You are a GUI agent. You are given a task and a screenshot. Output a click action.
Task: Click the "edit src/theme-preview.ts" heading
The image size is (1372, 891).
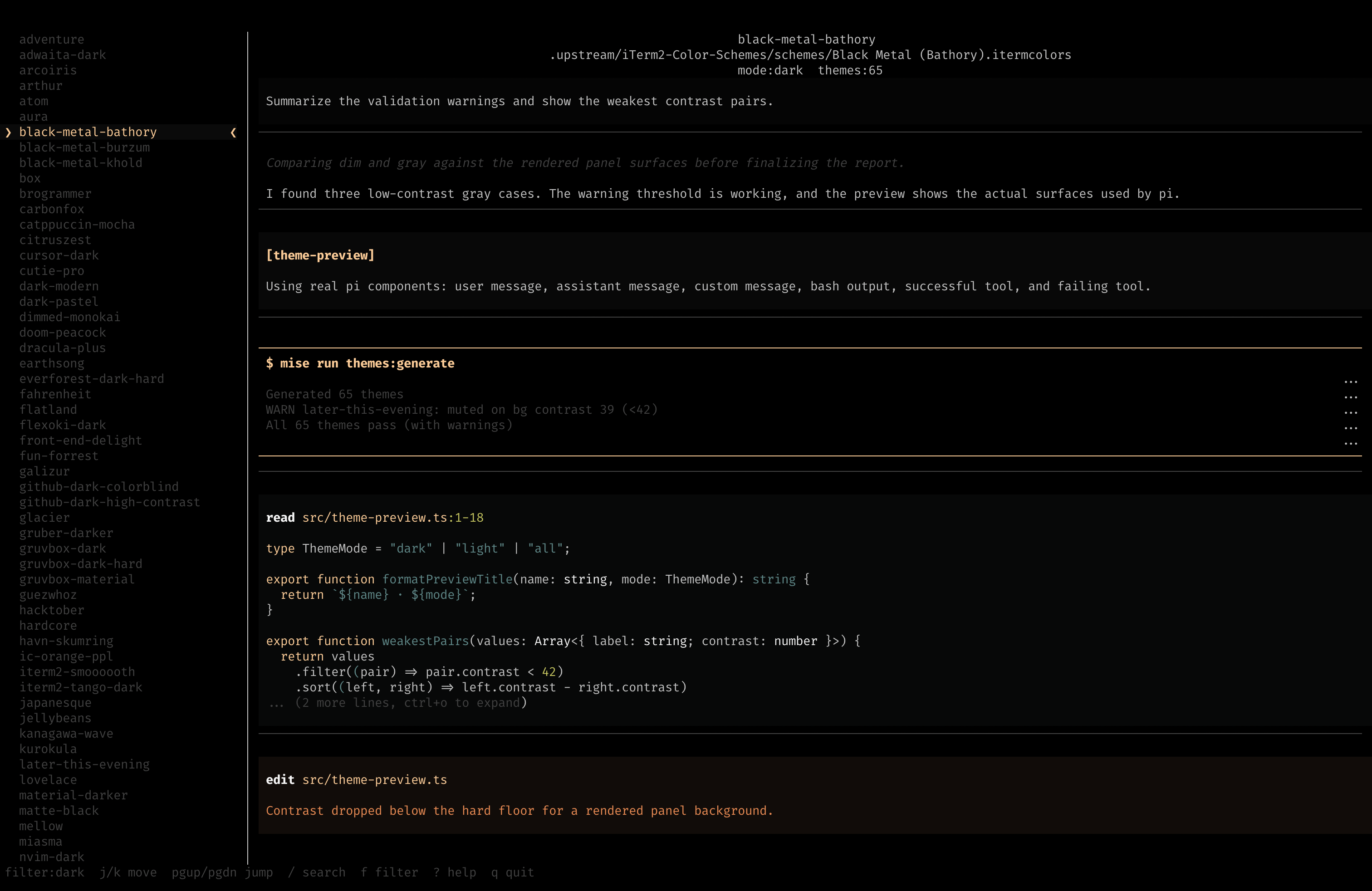click(356, 780)
